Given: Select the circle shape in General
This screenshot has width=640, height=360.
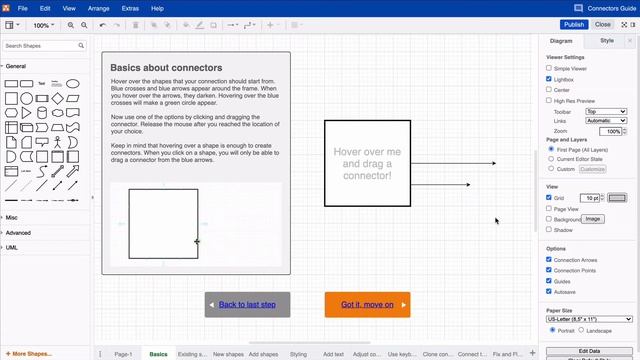Looking at the screenshot, I should [27, 98].
